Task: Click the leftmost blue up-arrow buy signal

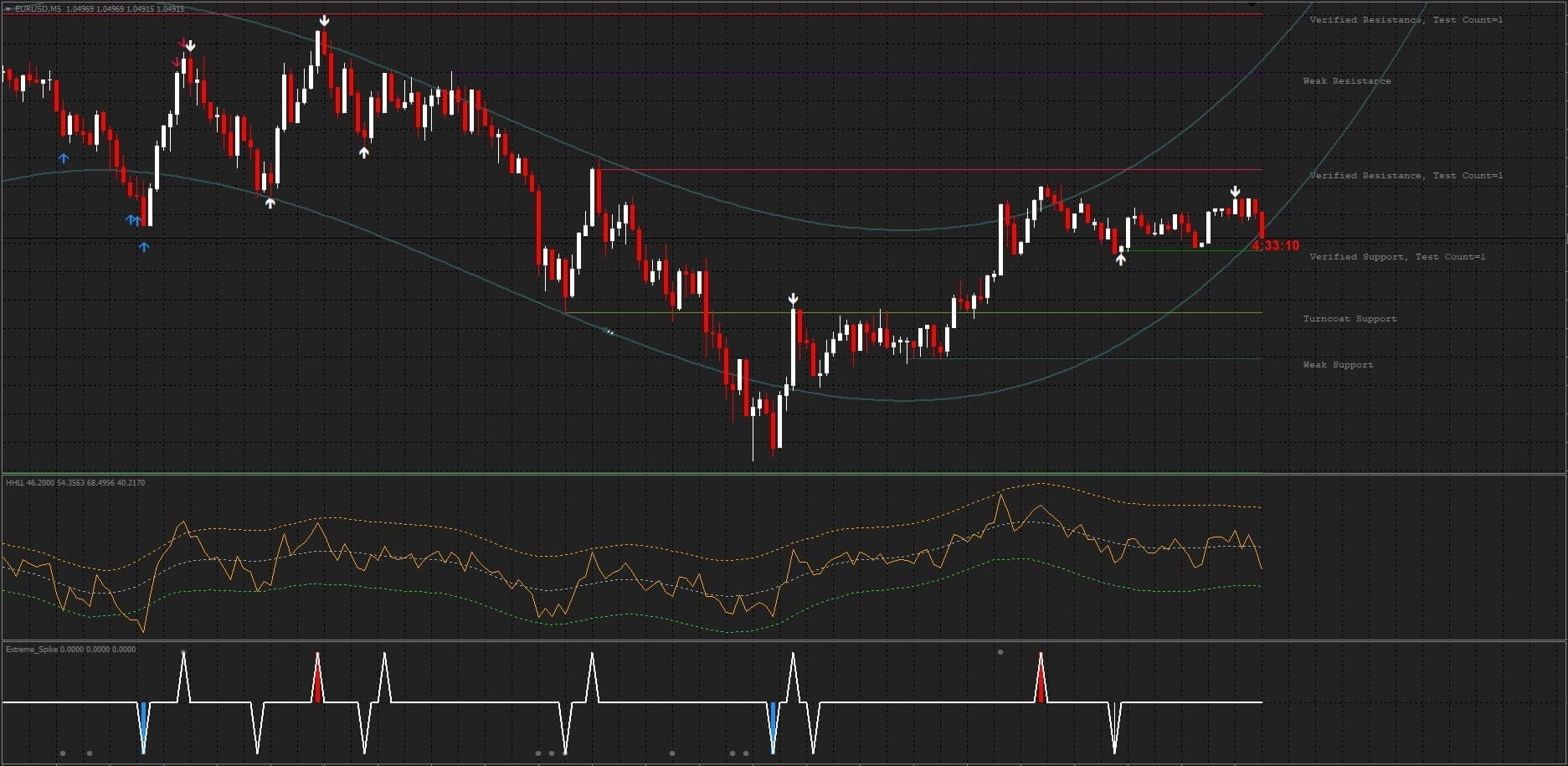Action: (63, 157)
